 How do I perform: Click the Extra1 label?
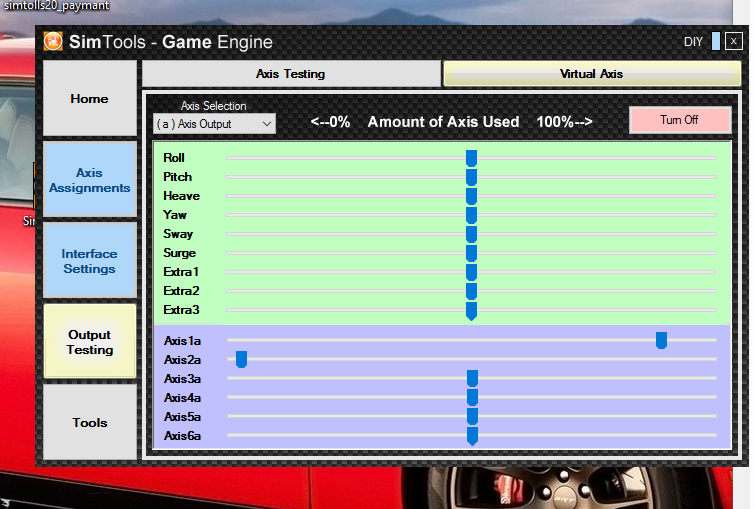(181, 272)
